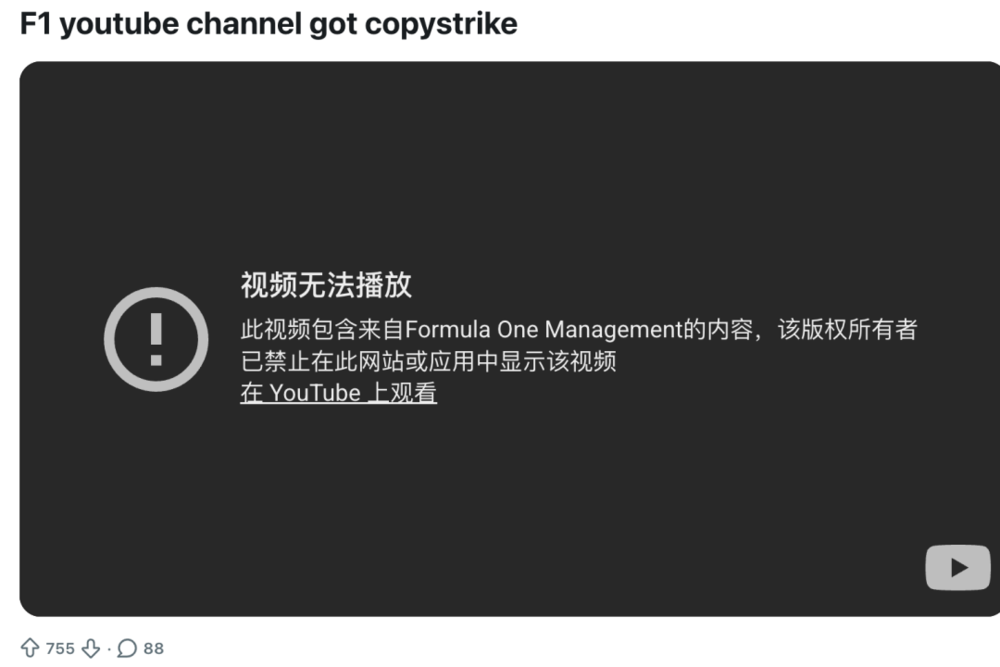Select the 视频无法播放 heading
The height and width of the screenshot is (667, 1000).
326,284
